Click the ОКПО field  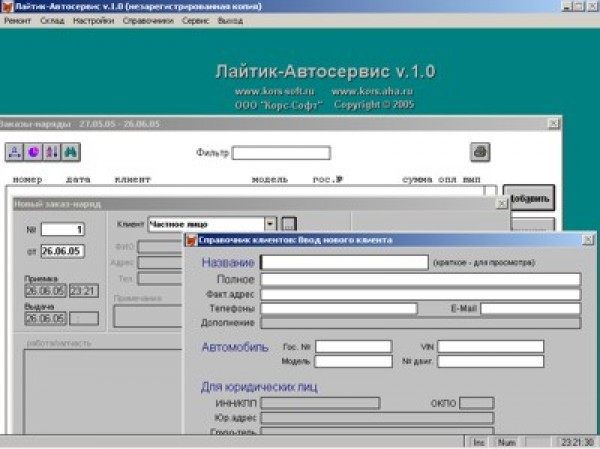[476, 403]
